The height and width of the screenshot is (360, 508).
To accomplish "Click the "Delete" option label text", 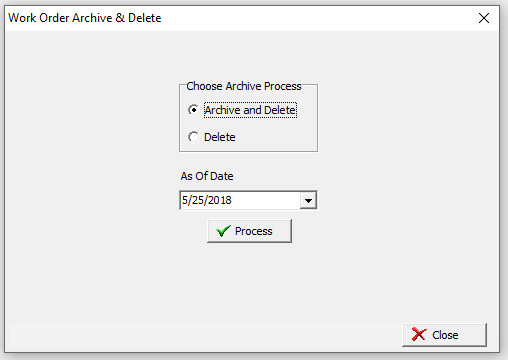I will pyautogui.click(x=220, y=137).
